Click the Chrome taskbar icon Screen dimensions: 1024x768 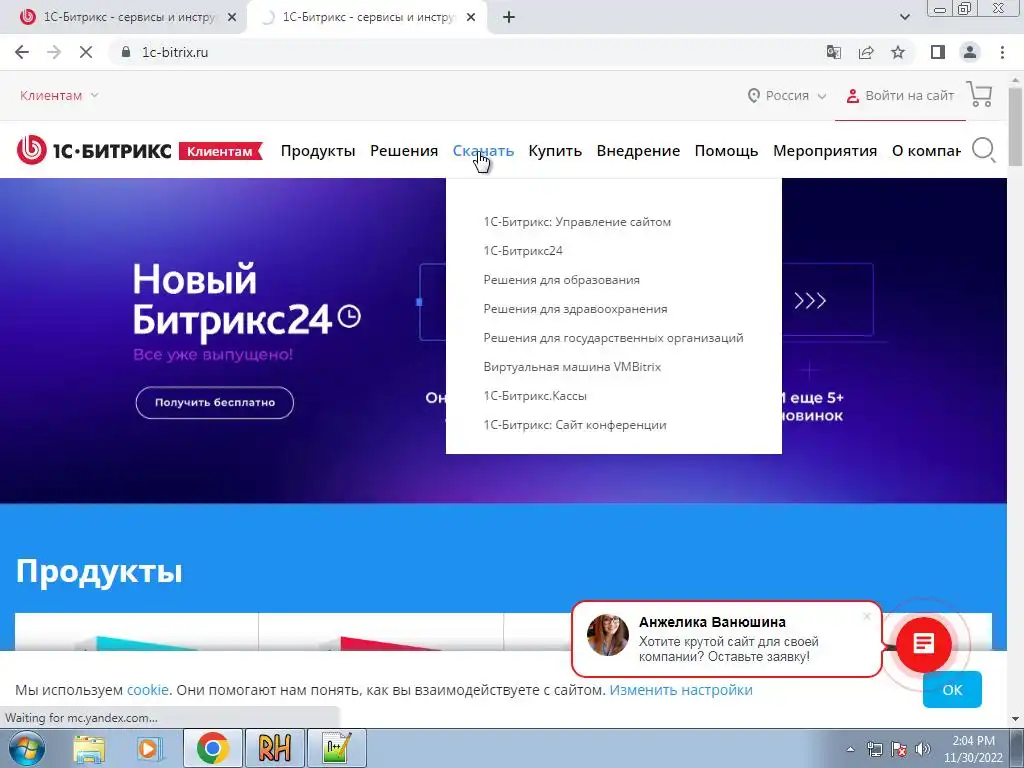point(212,748)
